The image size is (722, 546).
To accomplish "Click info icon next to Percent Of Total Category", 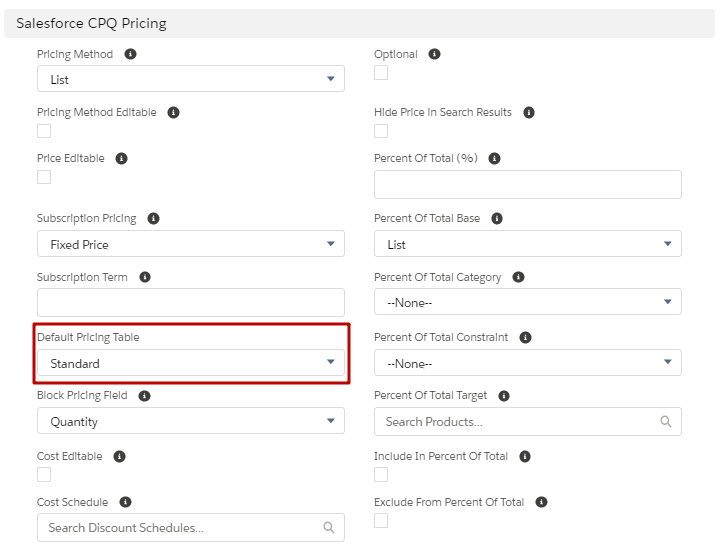I will [x=518, y=277].
